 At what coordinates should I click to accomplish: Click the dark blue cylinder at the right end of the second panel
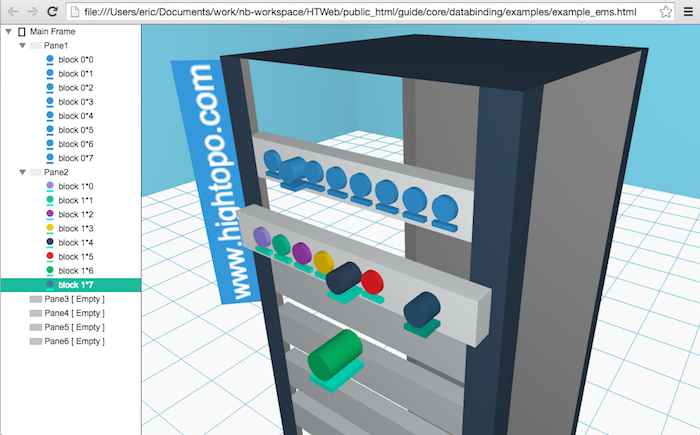tap(422, 310)
